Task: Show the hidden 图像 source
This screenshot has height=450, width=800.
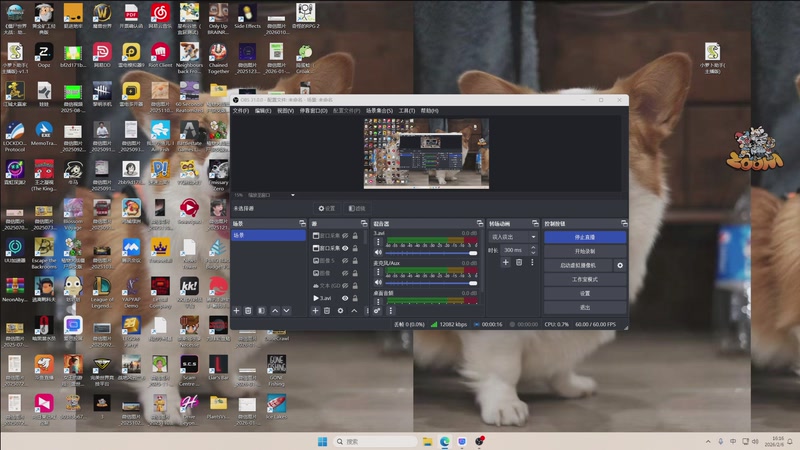Action: pyautogui.click(x=345, y=273)
